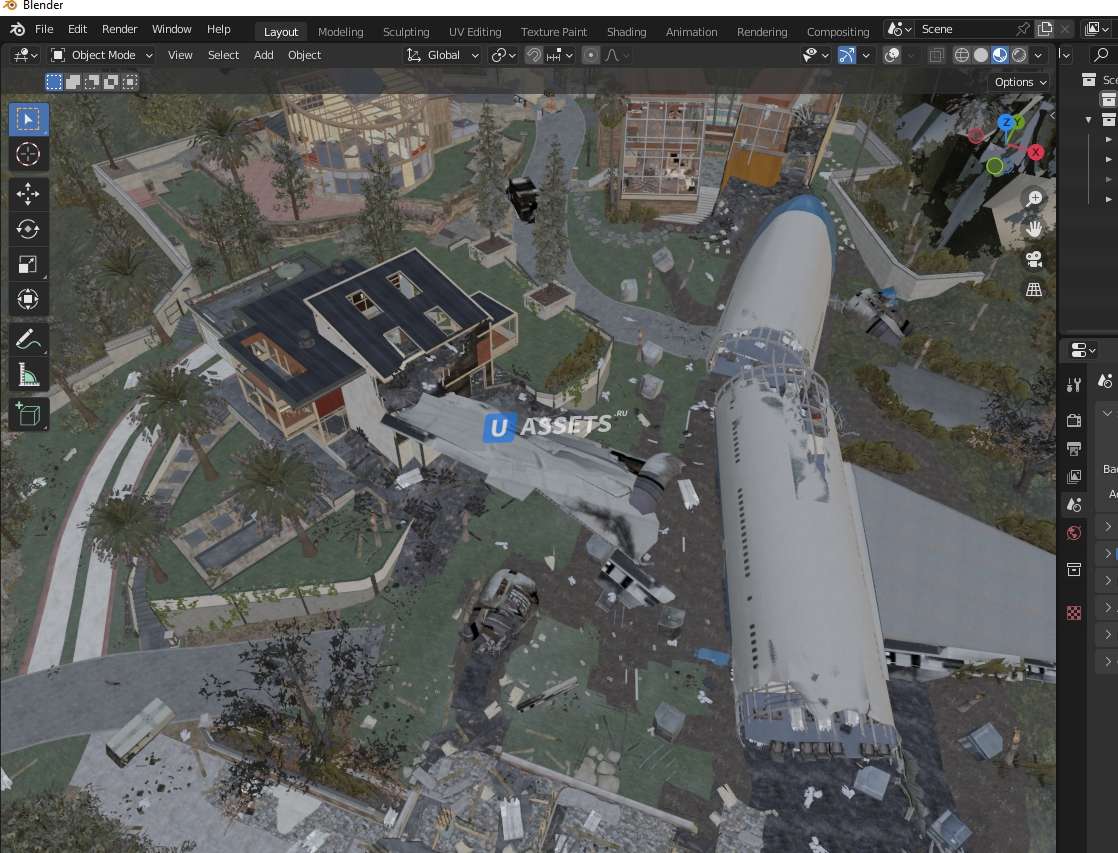
Task: Open Render properties tab
Action: 1074,420
